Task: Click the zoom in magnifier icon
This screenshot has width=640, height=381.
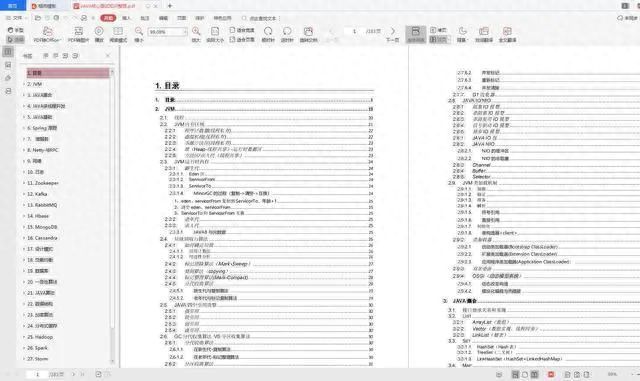Action: pyautogui.click(x=196, y=31)
